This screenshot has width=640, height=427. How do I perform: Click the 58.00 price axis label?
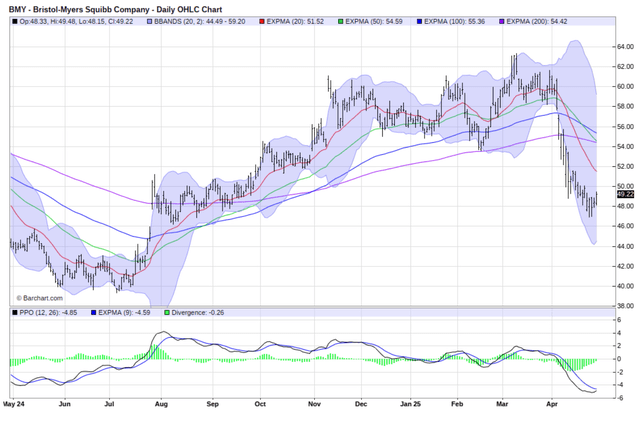(x=625, y=107)
